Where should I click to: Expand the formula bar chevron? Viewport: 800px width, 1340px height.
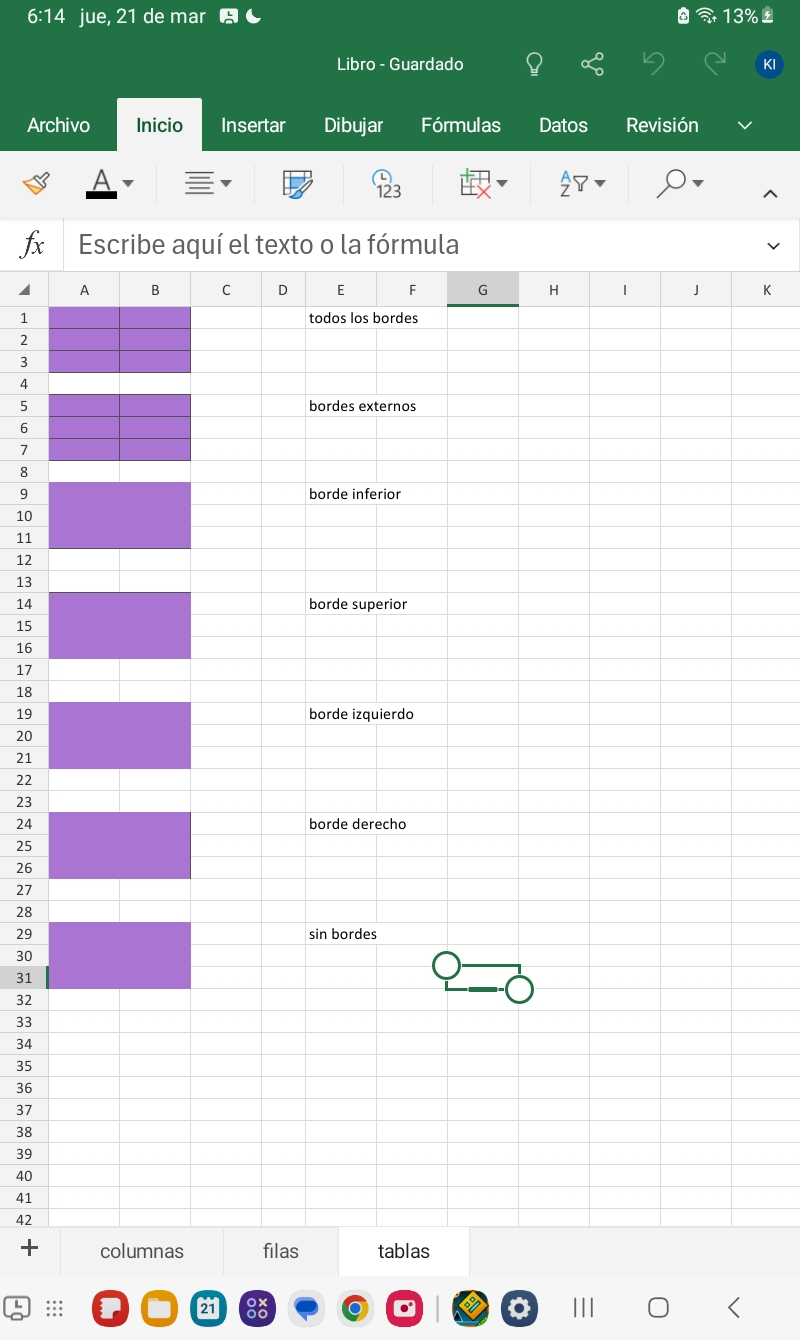pos(773,246)
